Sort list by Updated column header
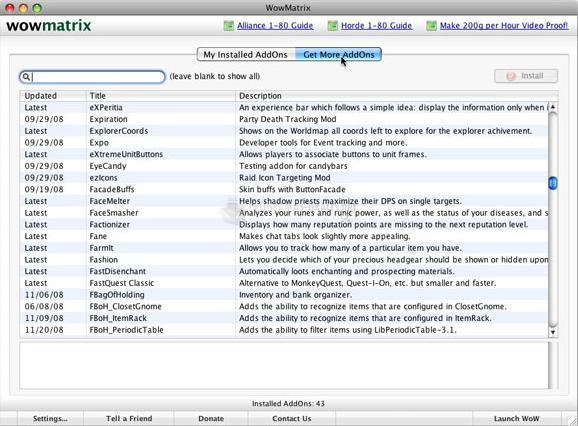 pyautogui.click(x=53, y=96)
